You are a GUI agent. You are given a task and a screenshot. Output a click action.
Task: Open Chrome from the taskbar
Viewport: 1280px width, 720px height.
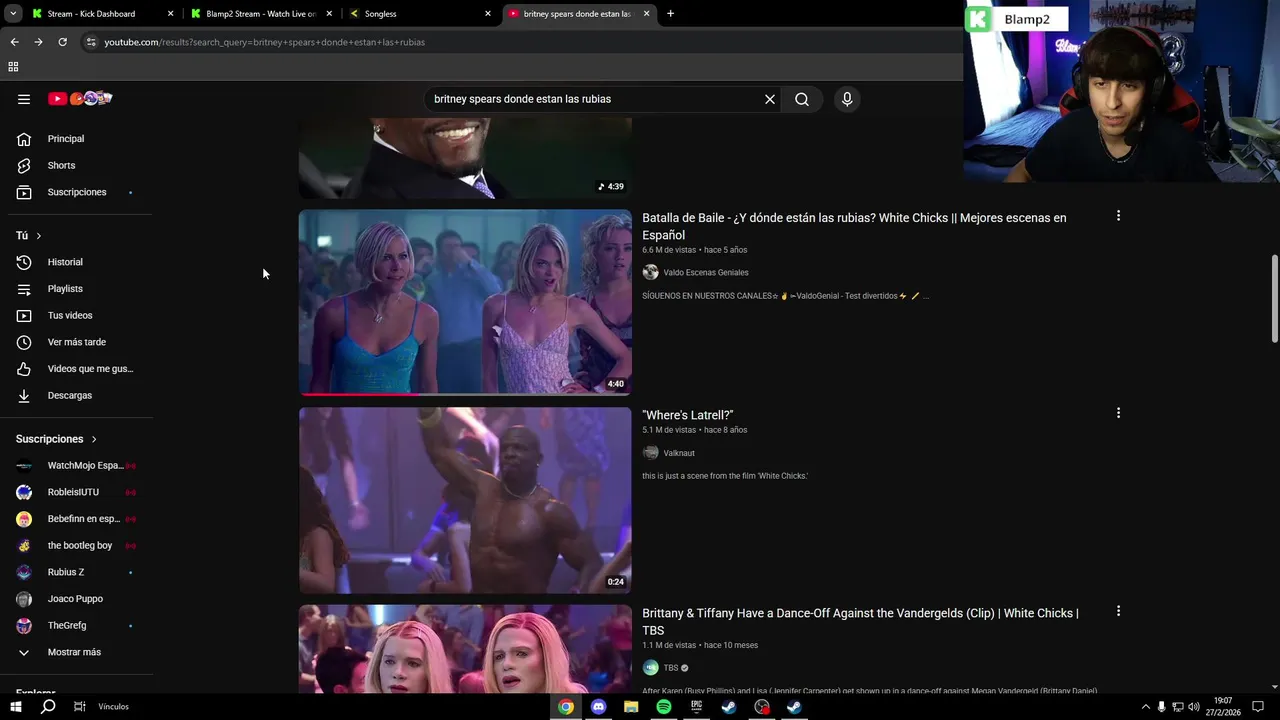[566, 707]
